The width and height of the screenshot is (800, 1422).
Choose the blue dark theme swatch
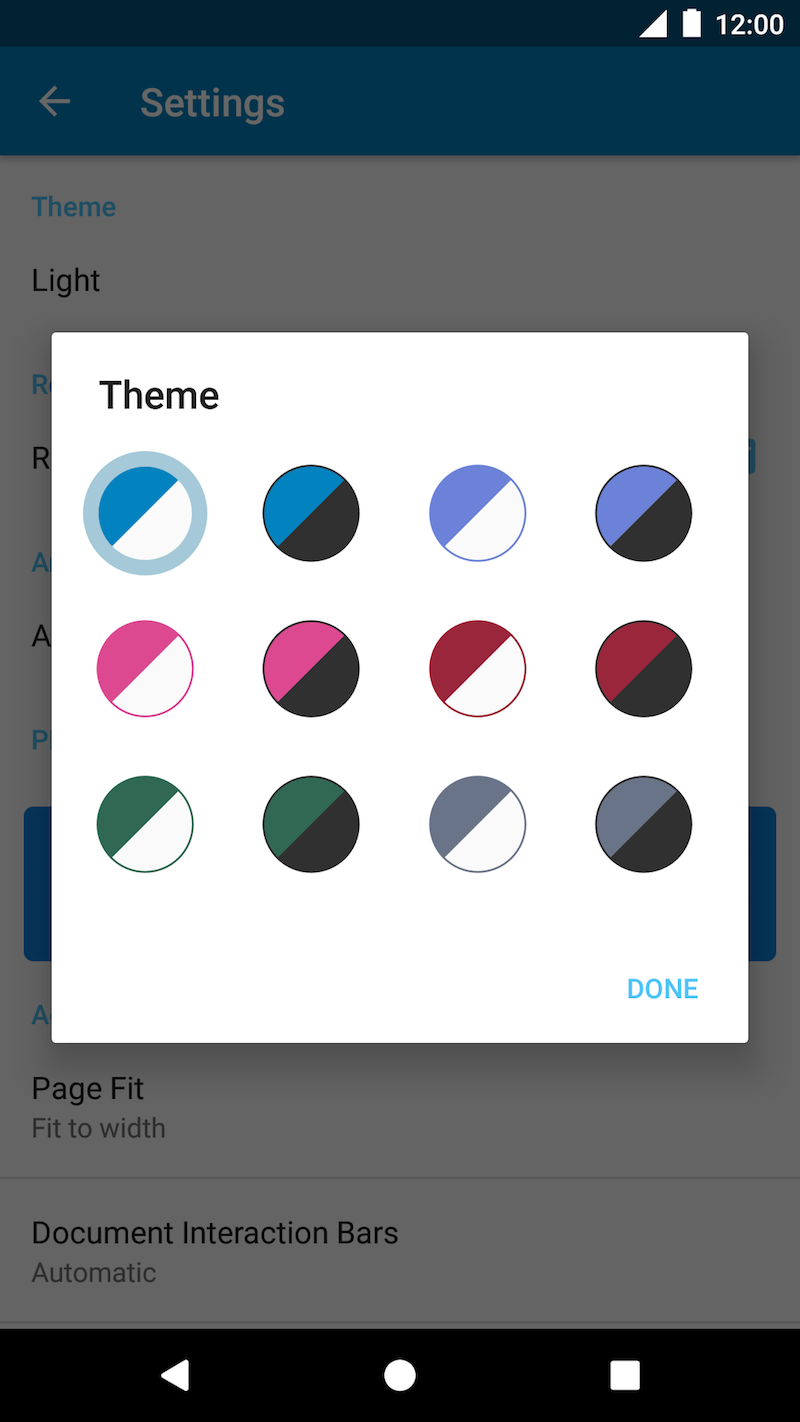click(311, 513)
